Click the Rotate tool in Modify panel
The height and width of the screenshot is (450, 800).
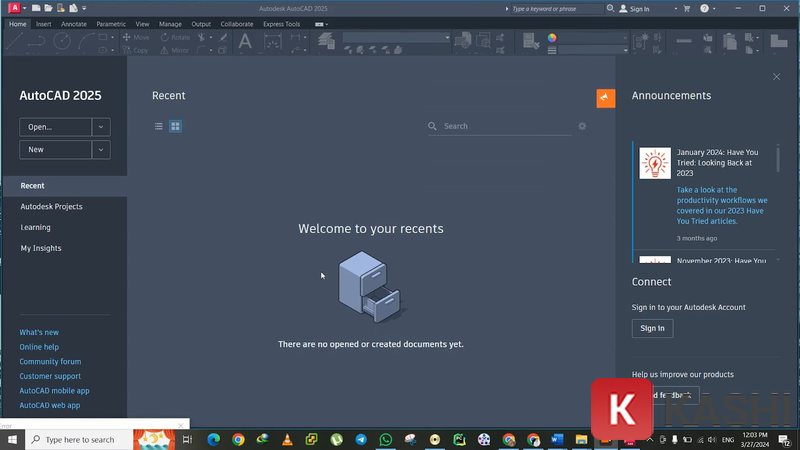pyautogui.click(x=175, y=37)
